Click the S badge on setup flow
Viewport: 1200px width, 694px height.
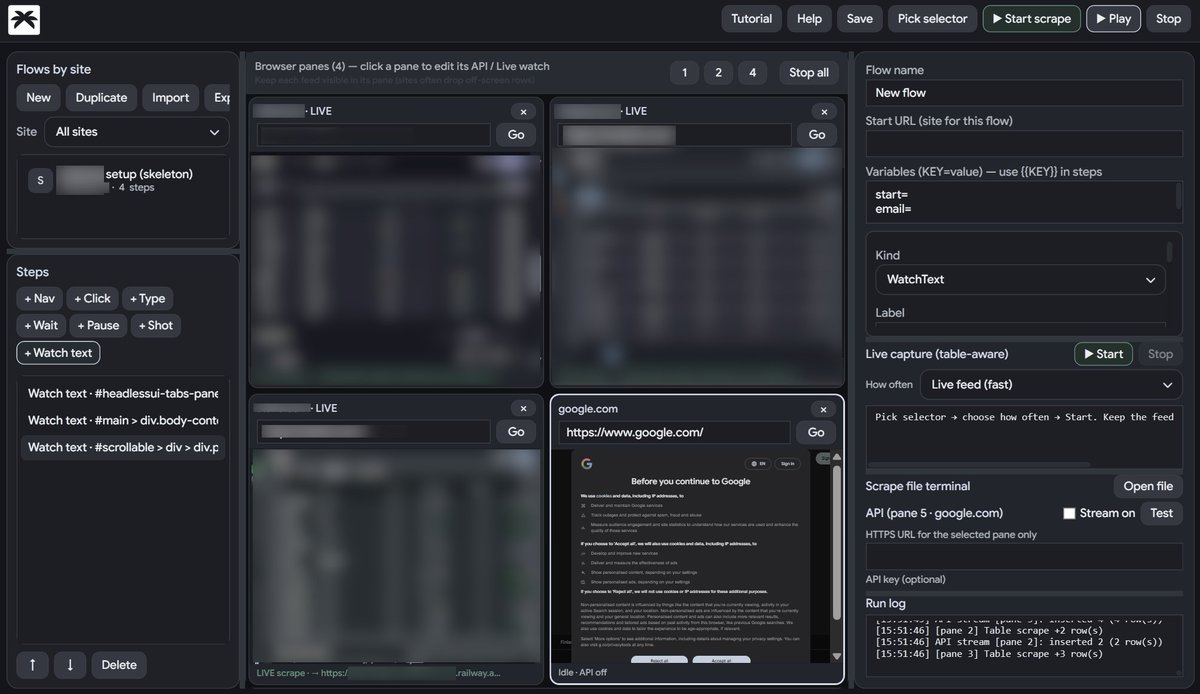pos(40,180)
